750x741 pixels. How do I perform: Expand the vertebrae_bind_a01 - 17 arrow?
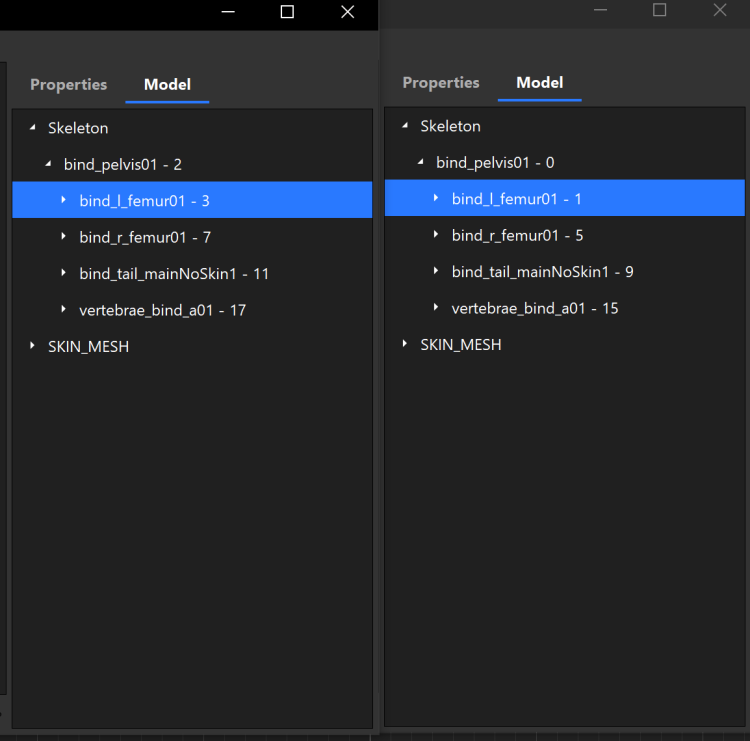(64, 310)
